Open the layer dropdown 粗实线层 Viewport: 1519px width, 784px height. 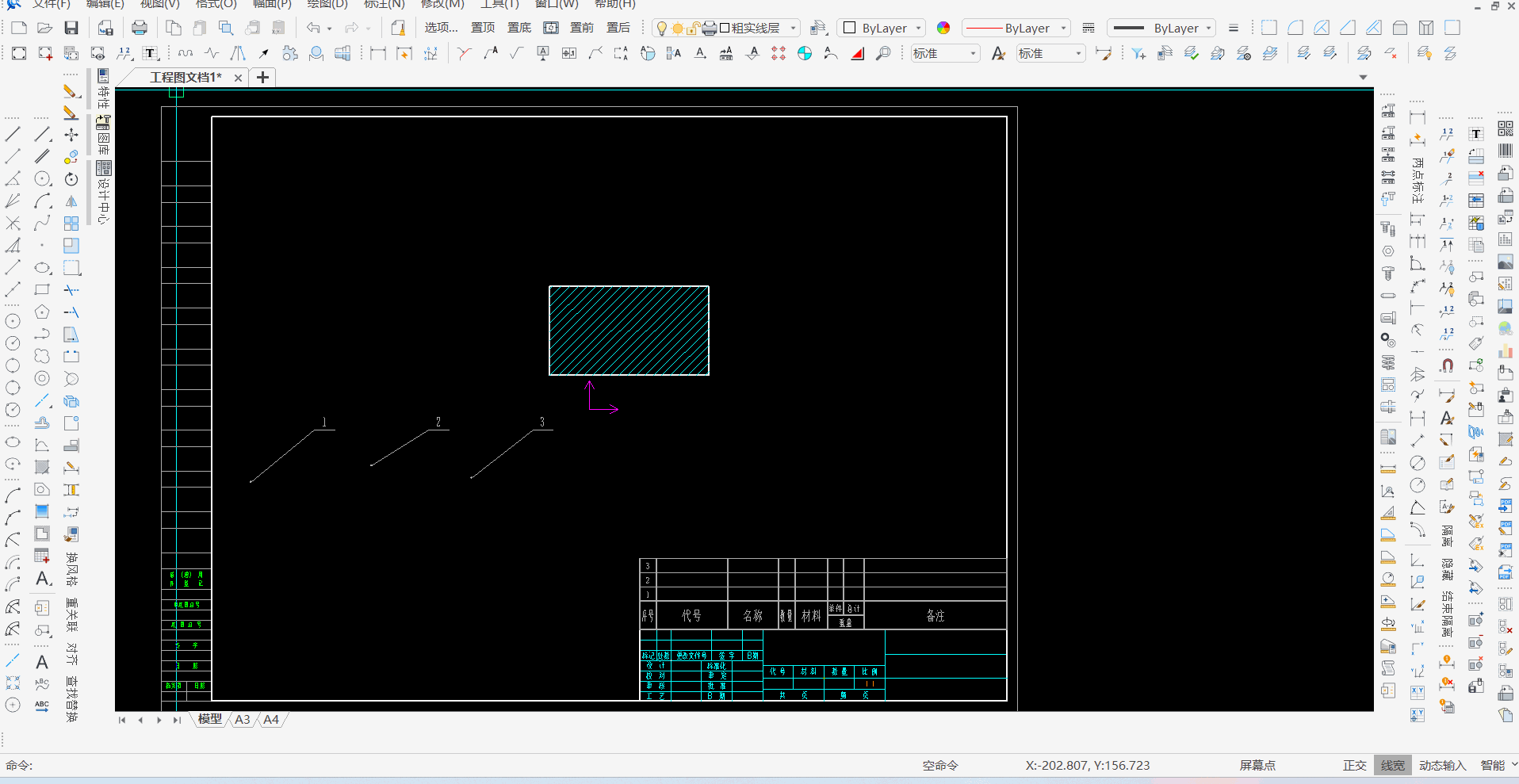(725, 29)
